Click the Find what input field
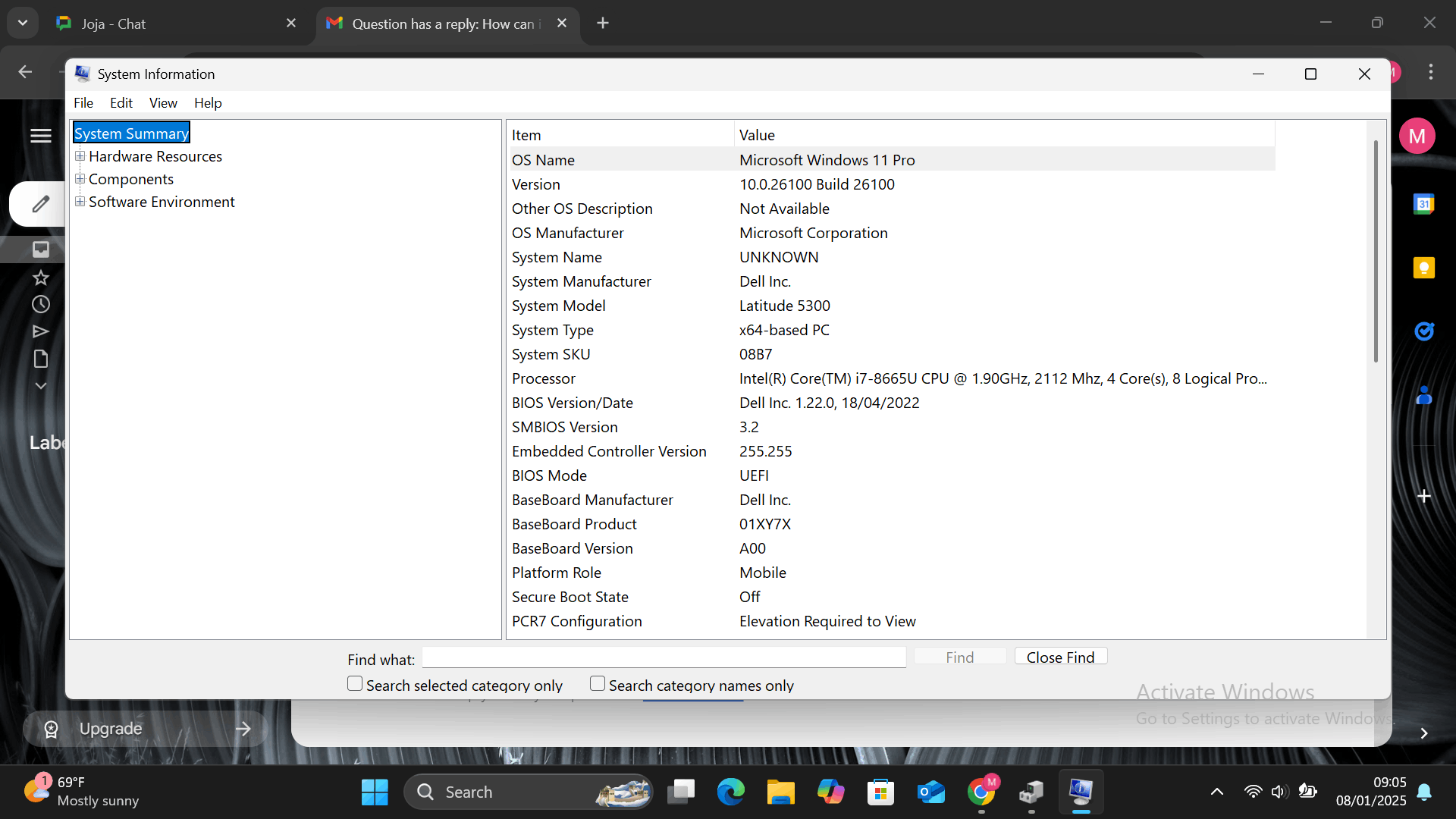The width and height of the screenshot is (1456, 819). [x=664, y=657]
